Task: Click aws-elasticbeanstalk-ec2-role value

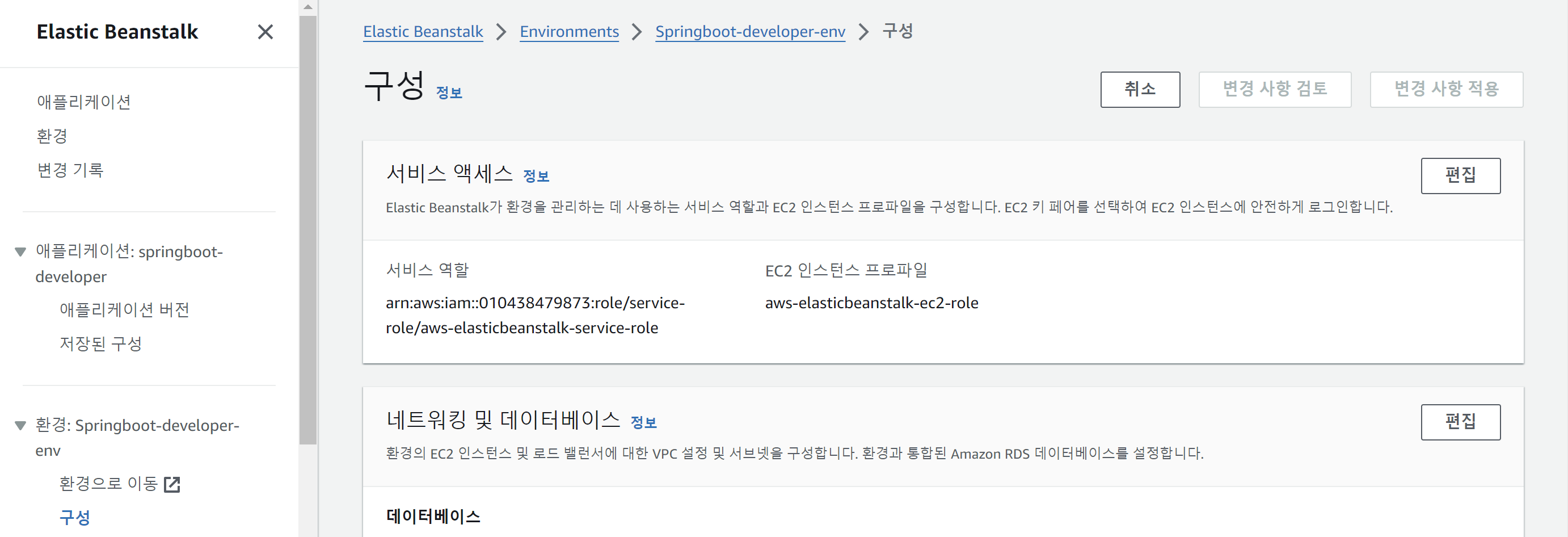Action: point(871,303)
